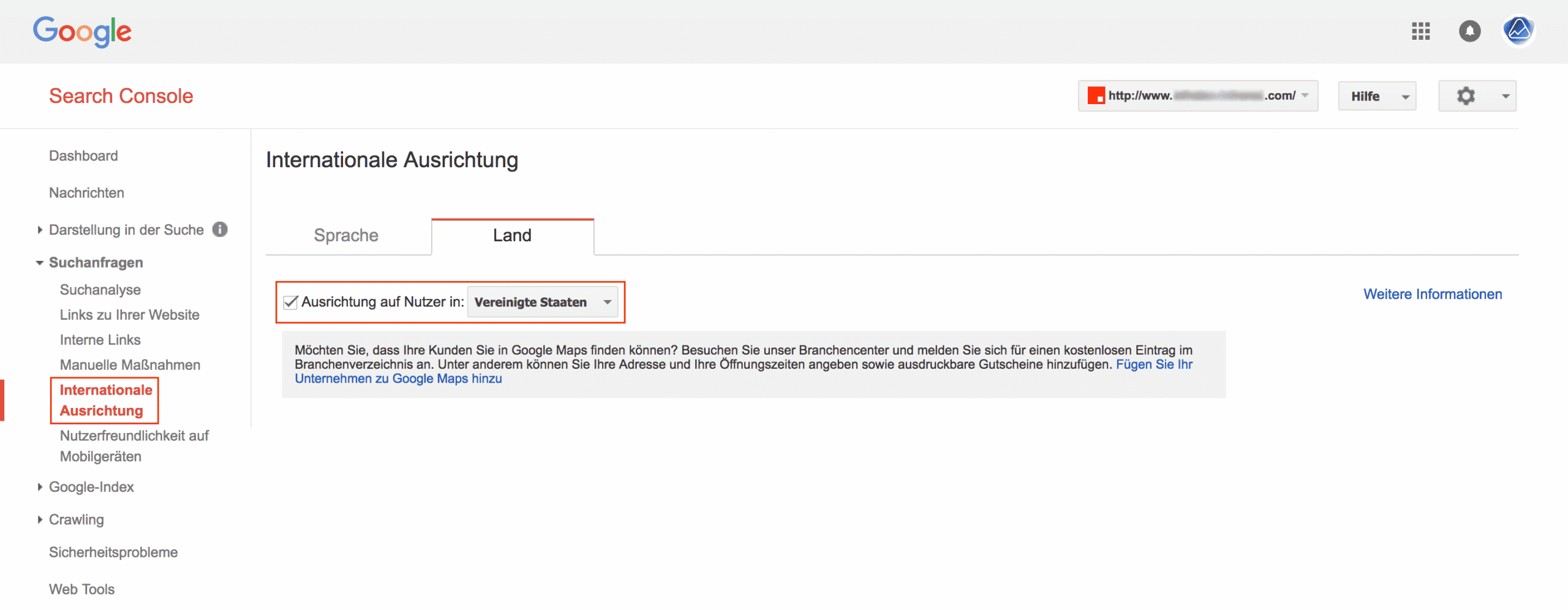This screenshot has width=1568, height=610.
Task: Expand the Google-Index section
Action: coord(40,487)
